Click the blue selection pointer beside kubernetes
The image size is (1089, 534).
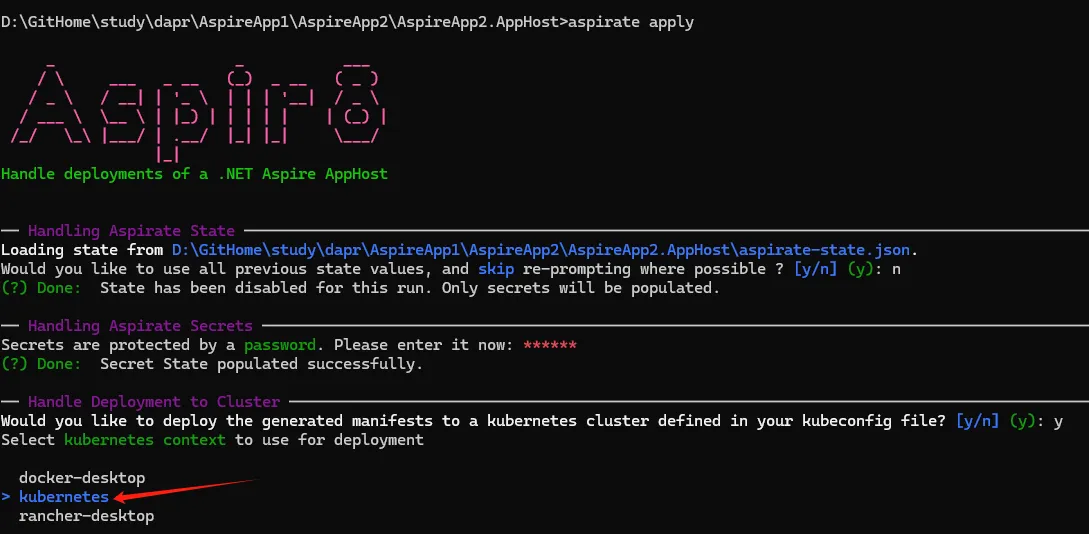pos(6,497)
